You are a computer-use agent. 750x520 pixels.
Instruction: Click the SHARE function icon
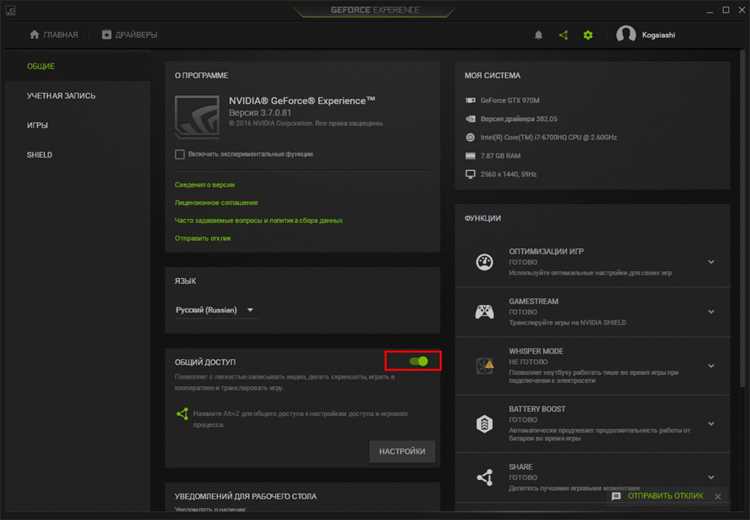[484, 477]
